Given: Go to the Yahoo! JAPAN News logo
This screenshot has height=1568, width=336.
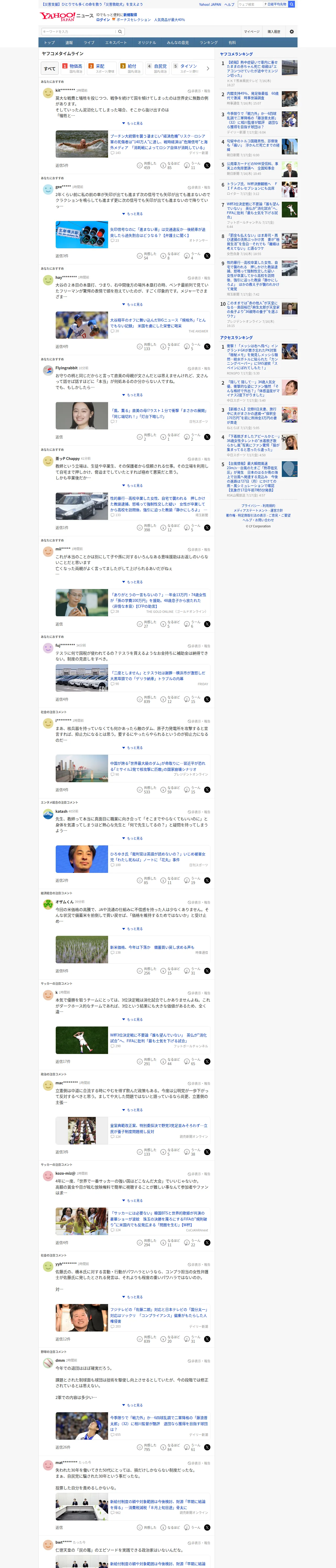Looking at the screenshot, I should (x=66, y=16).
